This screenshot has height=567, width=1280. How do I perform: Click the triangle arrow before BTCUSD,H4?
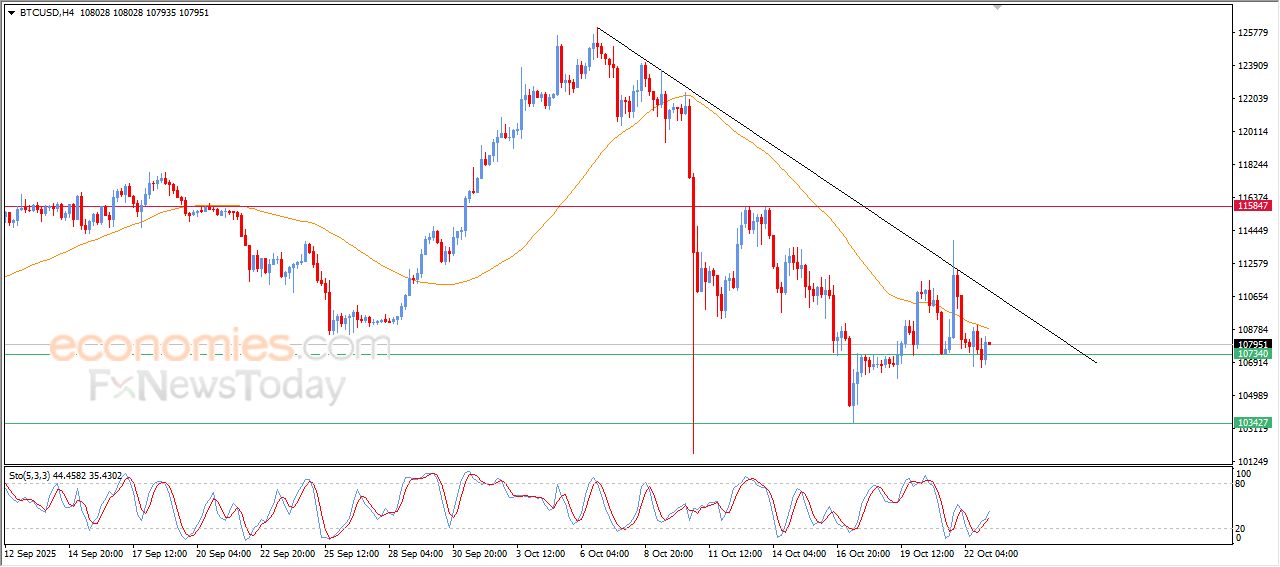11,13
